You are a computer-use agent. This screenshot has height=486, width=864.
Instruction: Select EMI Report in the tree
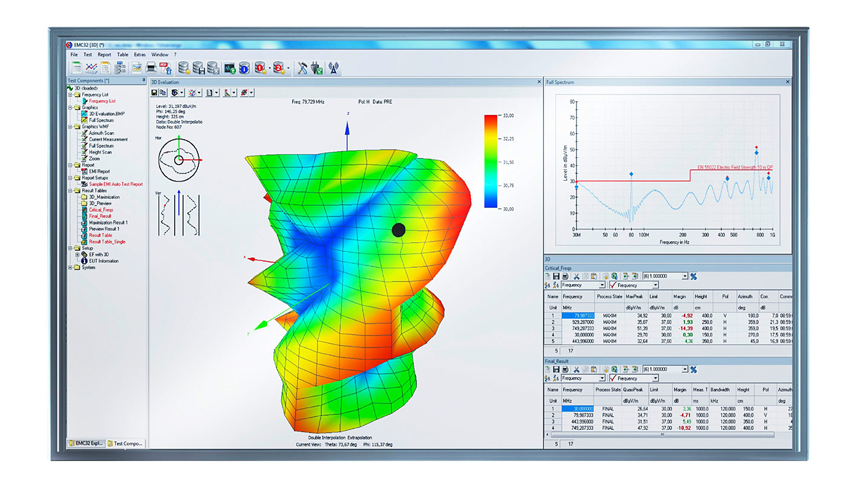(98, 171)
